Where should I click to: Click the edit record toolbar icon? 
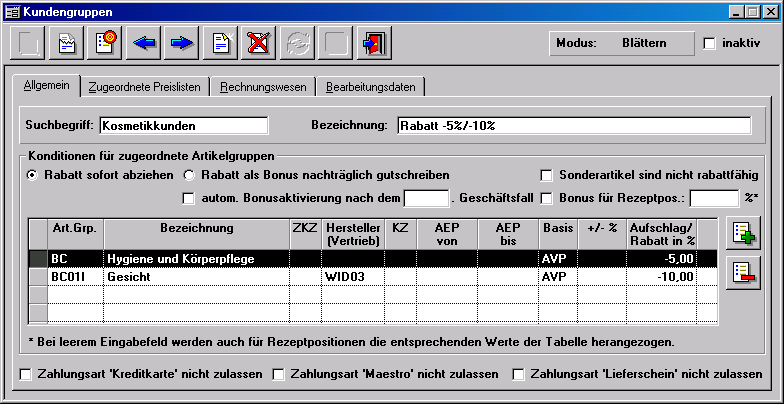(x=66, y=43)
